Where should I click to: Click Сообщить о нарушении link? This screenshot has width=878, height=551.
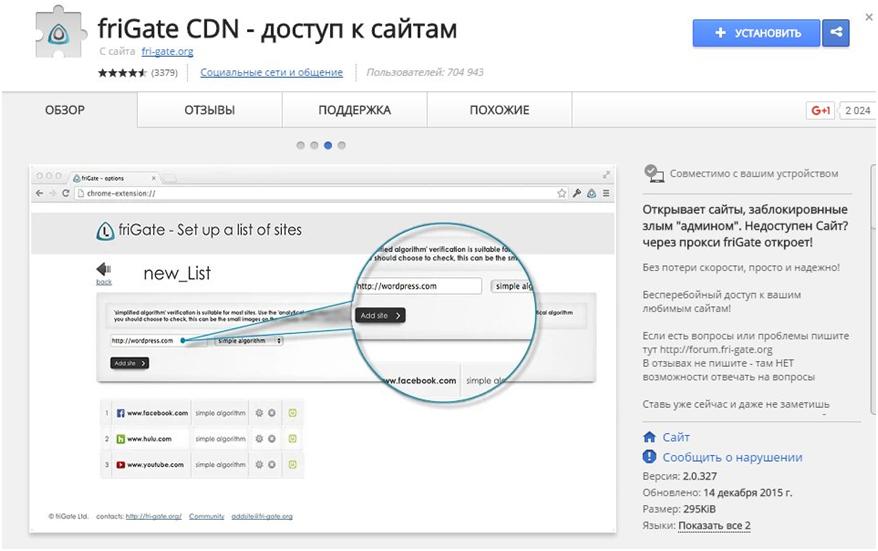pyautogui.click(x=732, y=457)
